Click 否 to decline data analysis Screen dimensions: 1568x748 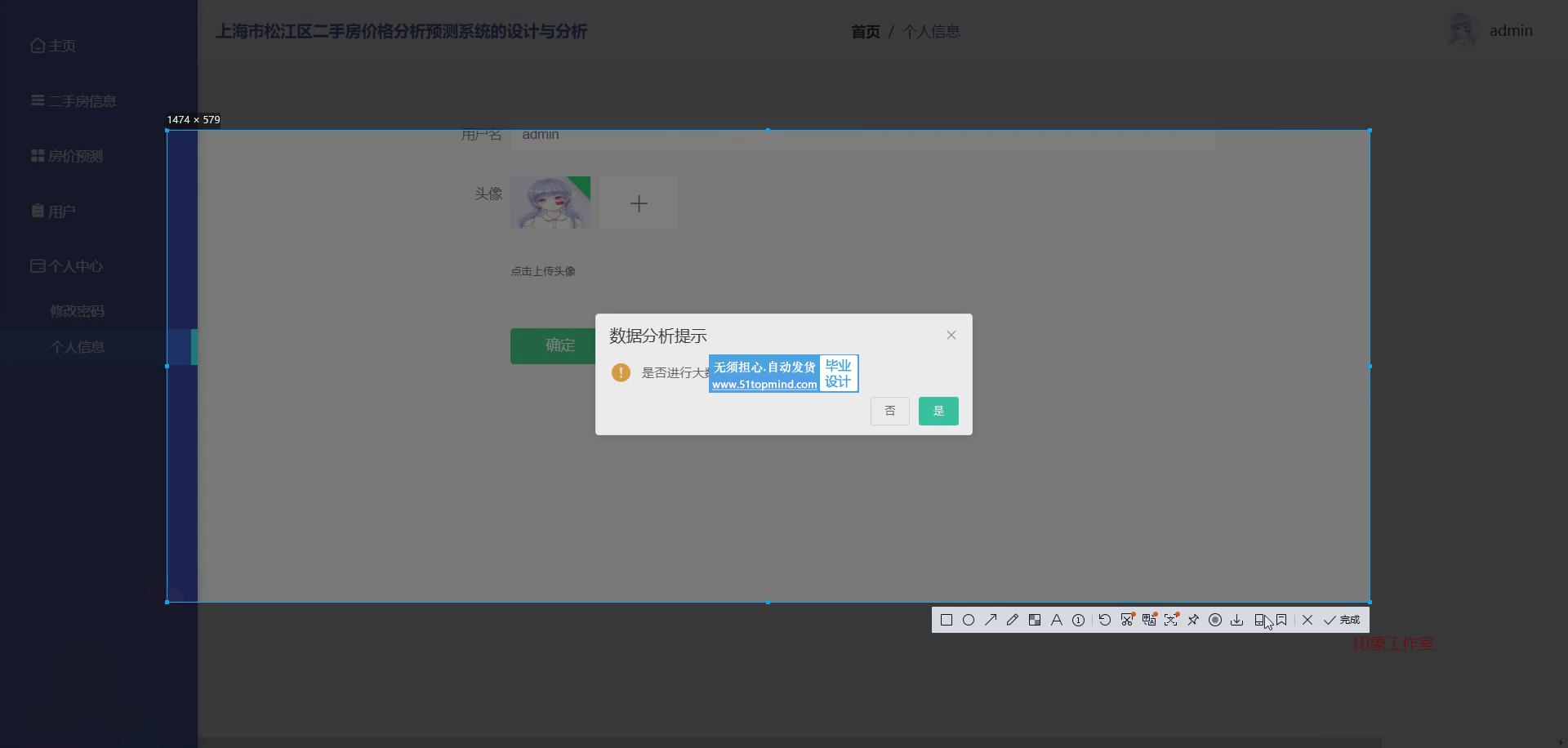click(x=890, y=411)
